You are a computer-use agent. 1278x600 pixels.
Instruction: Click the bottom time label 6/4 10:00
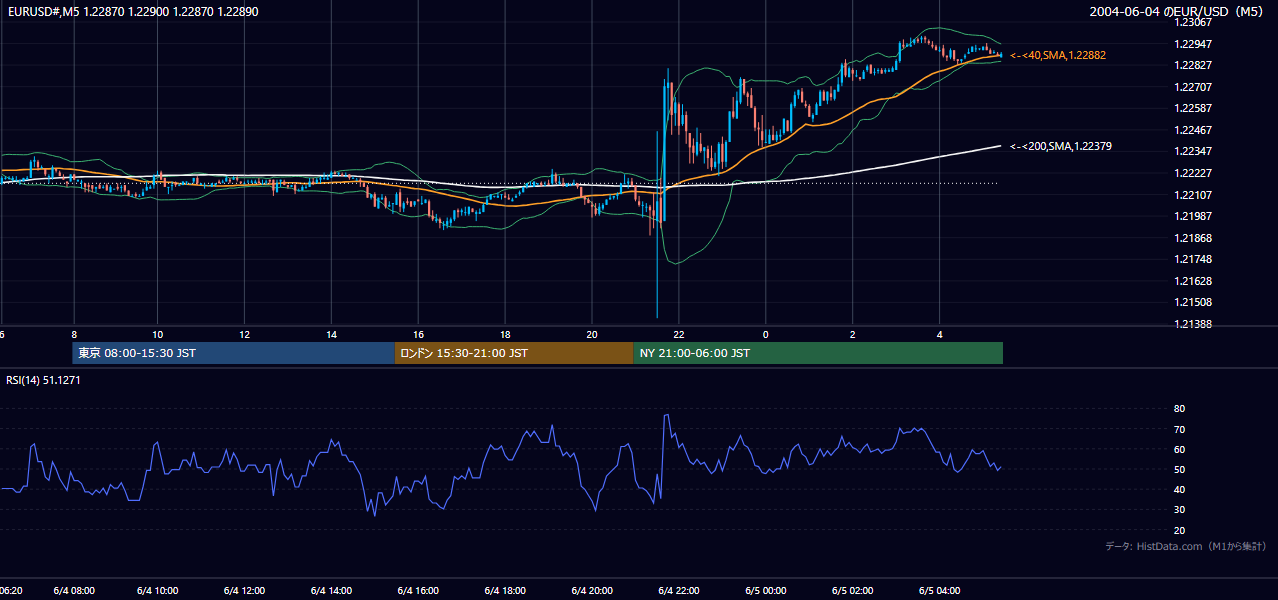(x=157, y=591)
